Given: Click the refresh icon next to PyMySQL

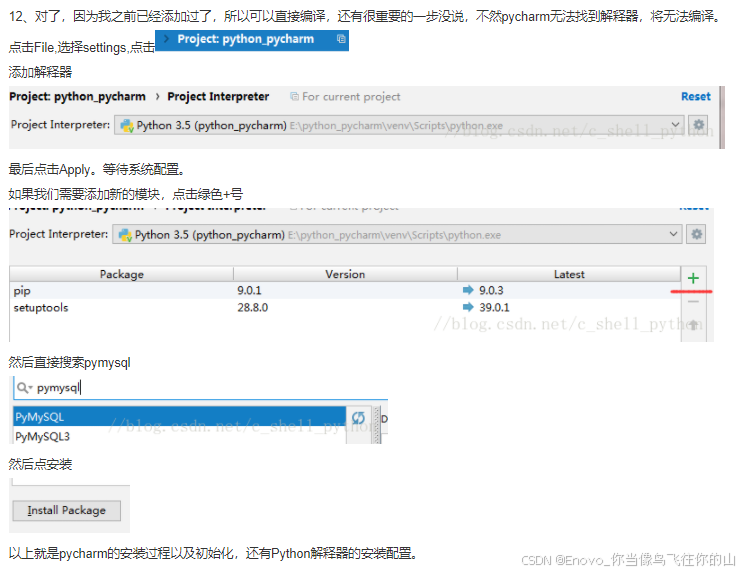Looking at the screenshot, I should coord(358,418).
